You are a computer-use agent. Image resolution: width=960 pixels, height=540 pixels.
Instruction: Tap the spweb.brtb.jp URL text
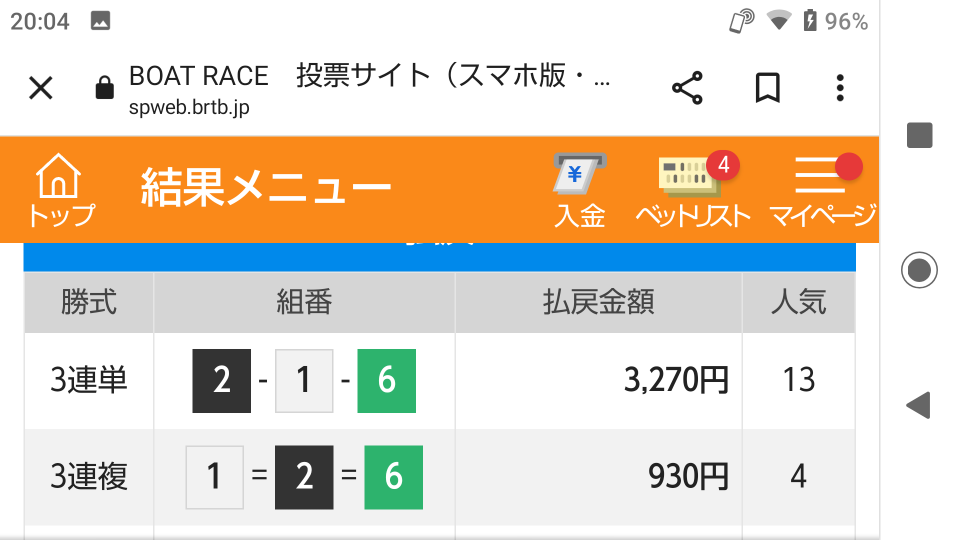pos(188,108)
